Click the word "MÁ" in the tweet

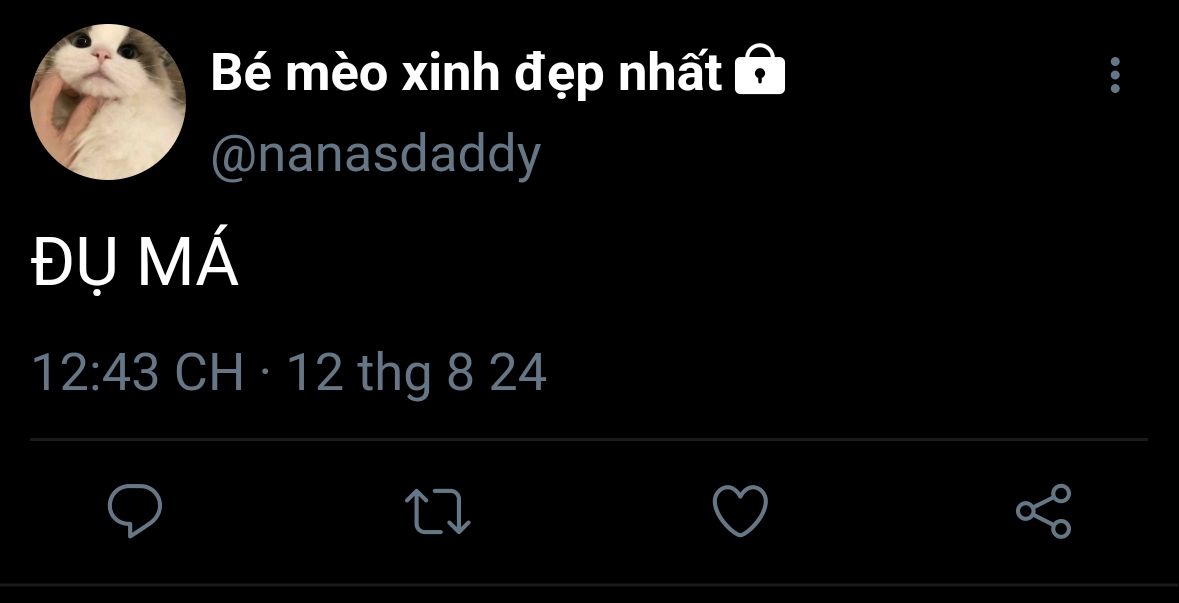189,261
